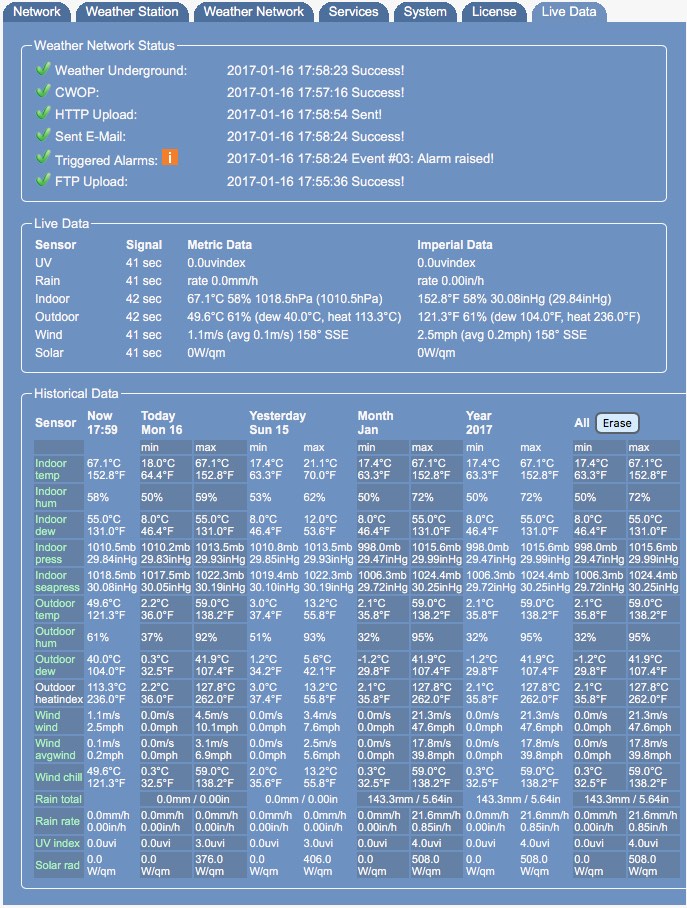The image size is (687, 908).
Task: Click the Outdoor heatindex row label
Action: tap(58, 693)
